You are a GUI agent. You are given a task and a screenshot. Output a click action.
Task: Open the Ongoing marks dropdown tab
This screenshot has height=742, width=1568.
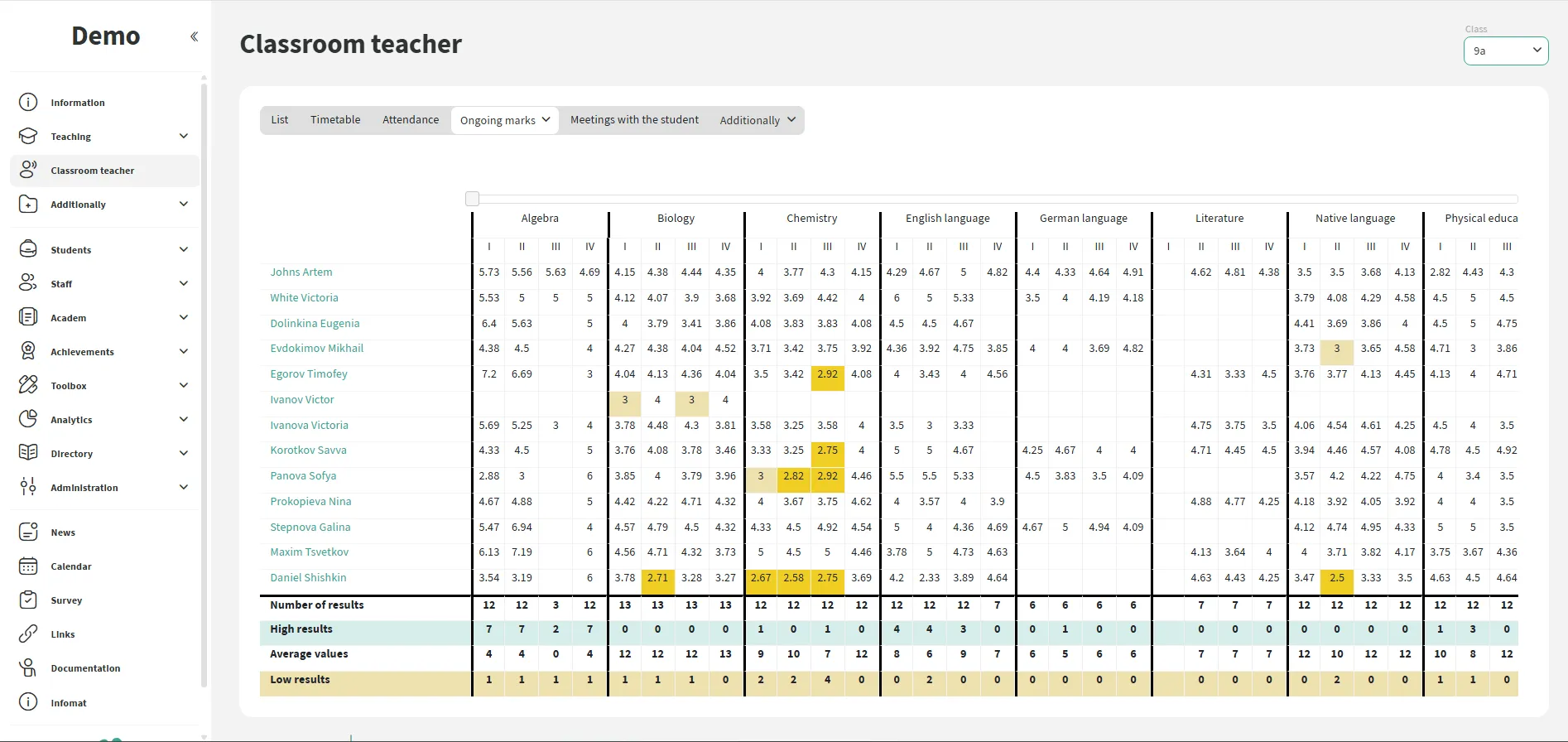505,120
